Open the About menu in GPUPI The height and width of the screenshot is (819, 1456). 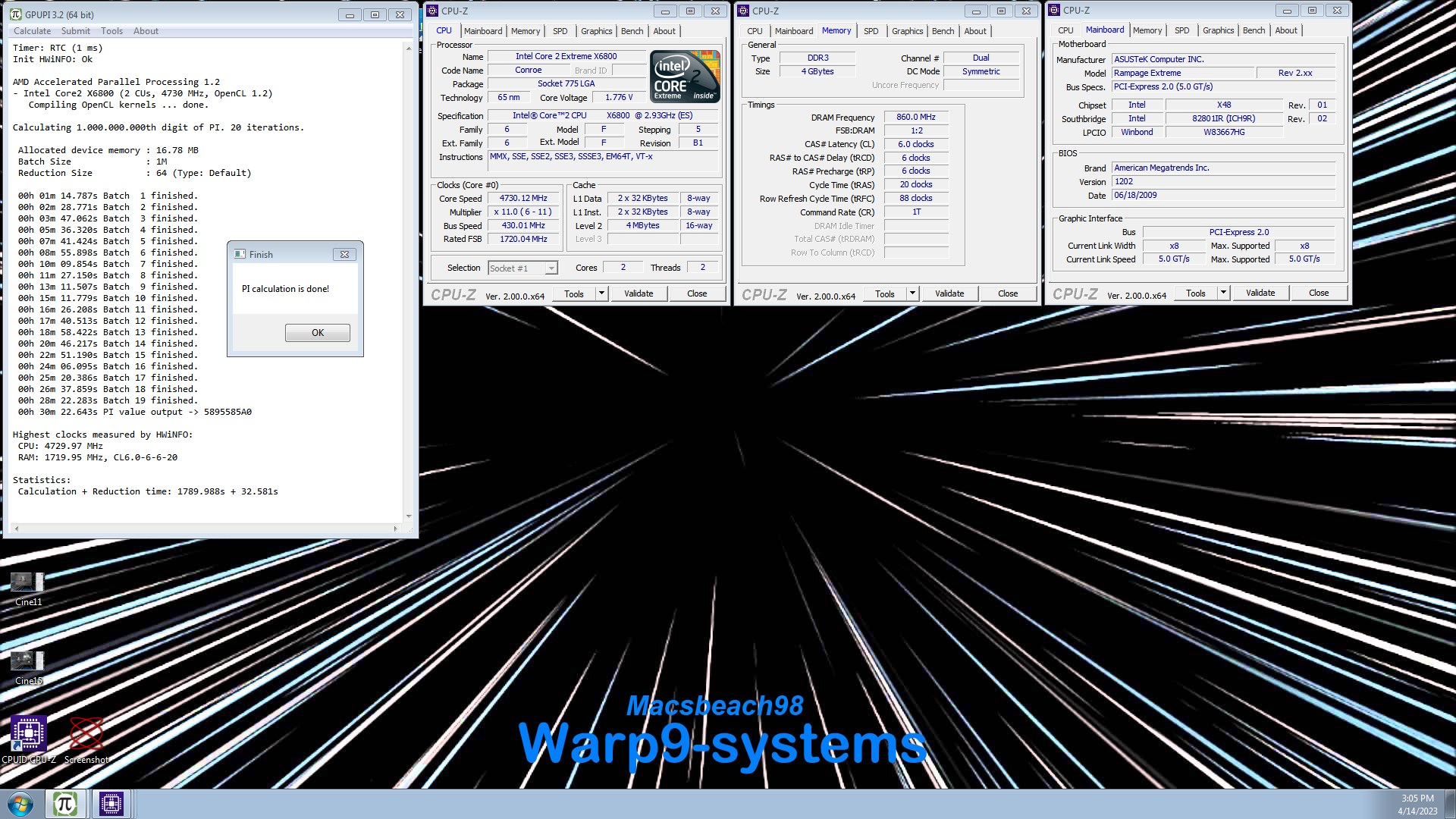(x=146, y=31)
